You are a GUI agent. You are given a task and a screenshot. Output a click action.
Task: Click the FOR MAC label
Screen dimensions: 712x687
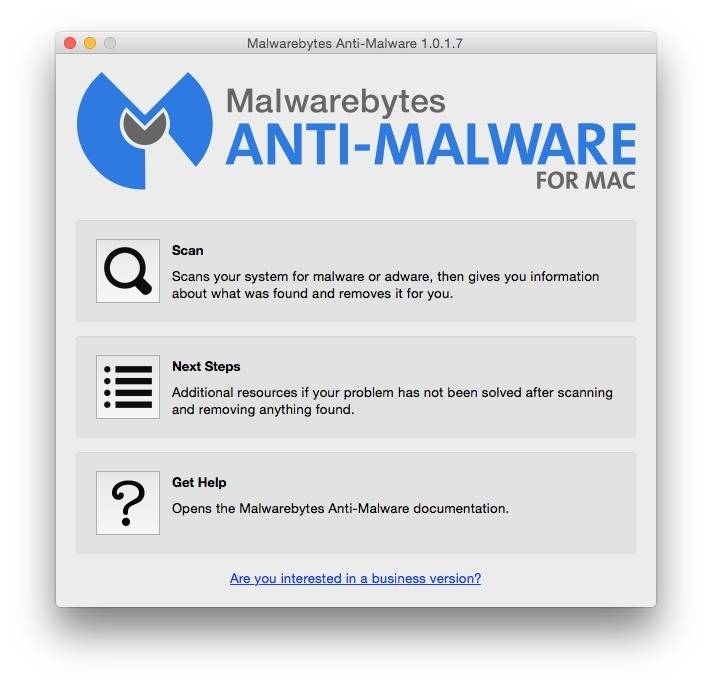(585, 181)
